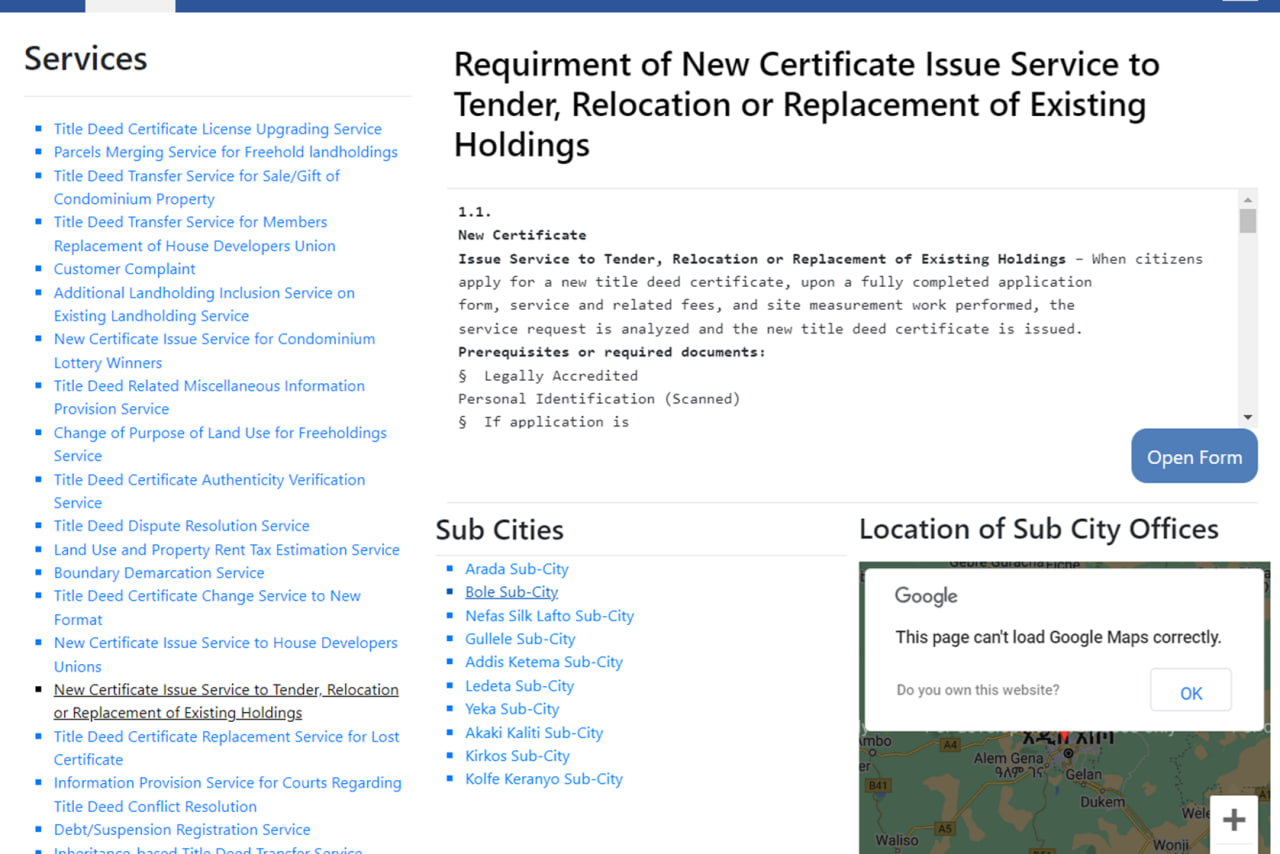Open Title Deed Dispute Resolution Service

tap(181, 526)
